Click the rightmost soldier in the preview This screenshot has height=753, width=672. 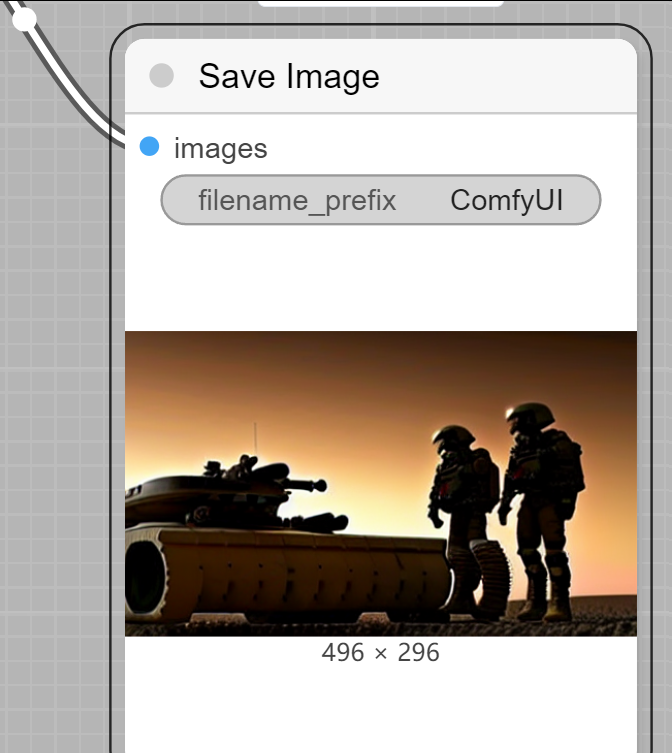542,509
